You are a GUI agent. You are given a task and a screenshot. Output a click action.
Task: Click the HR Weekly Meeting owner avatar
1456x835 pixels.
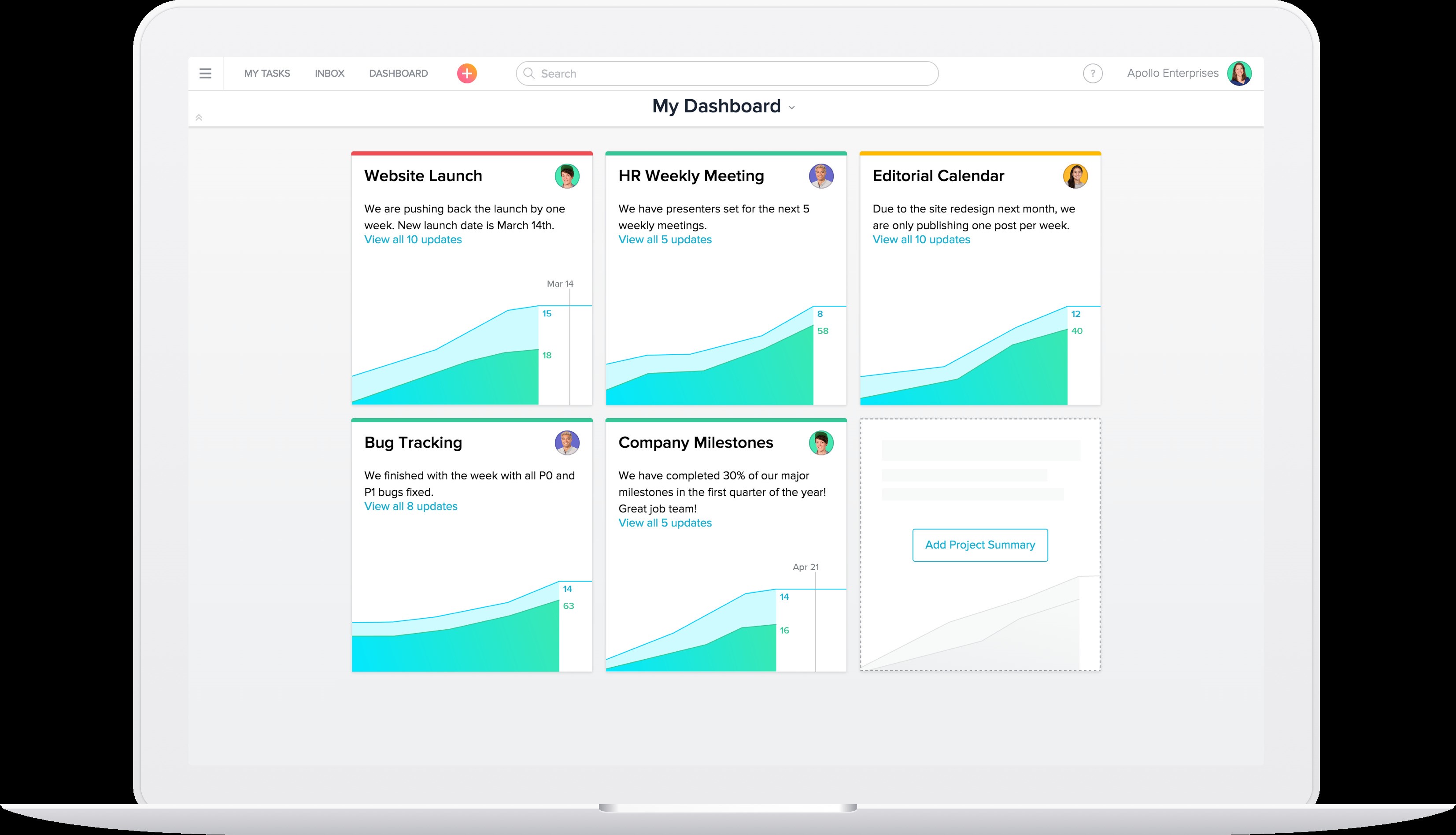(x=821, y=175)
